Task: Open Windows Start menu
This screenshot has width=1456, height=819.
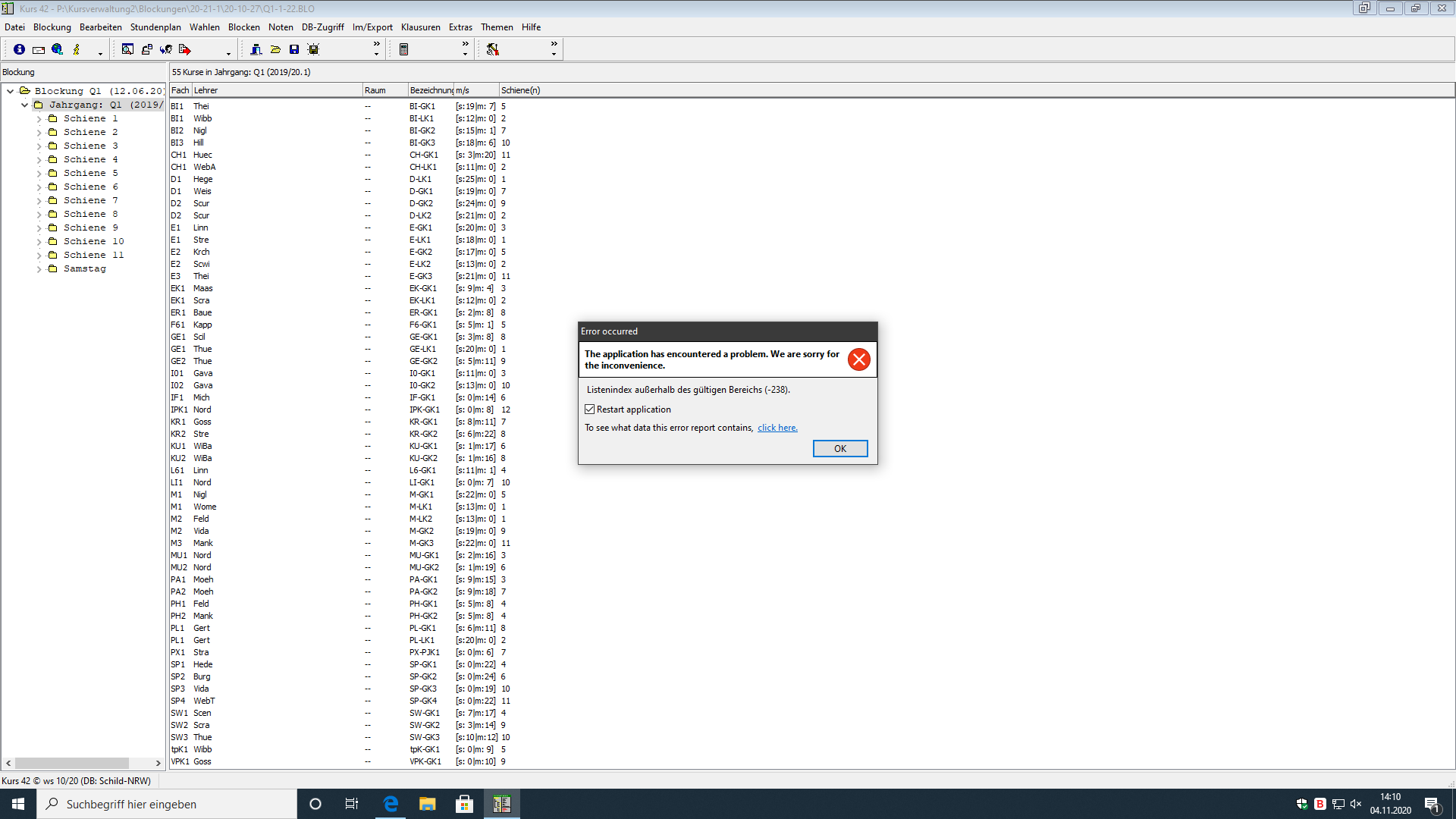Action: (18, 804)
